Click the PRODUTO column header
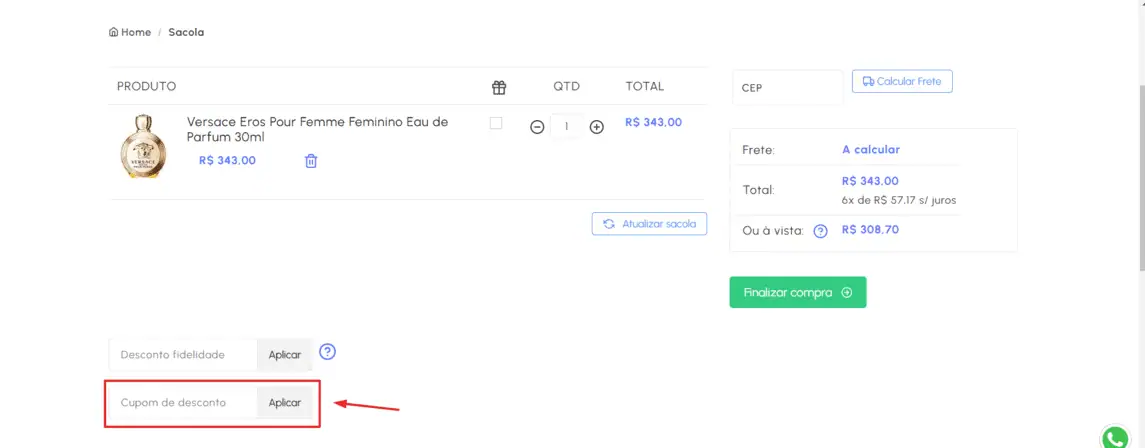The height and width of the screenshot is (448, 1145). tap(147, 86)
